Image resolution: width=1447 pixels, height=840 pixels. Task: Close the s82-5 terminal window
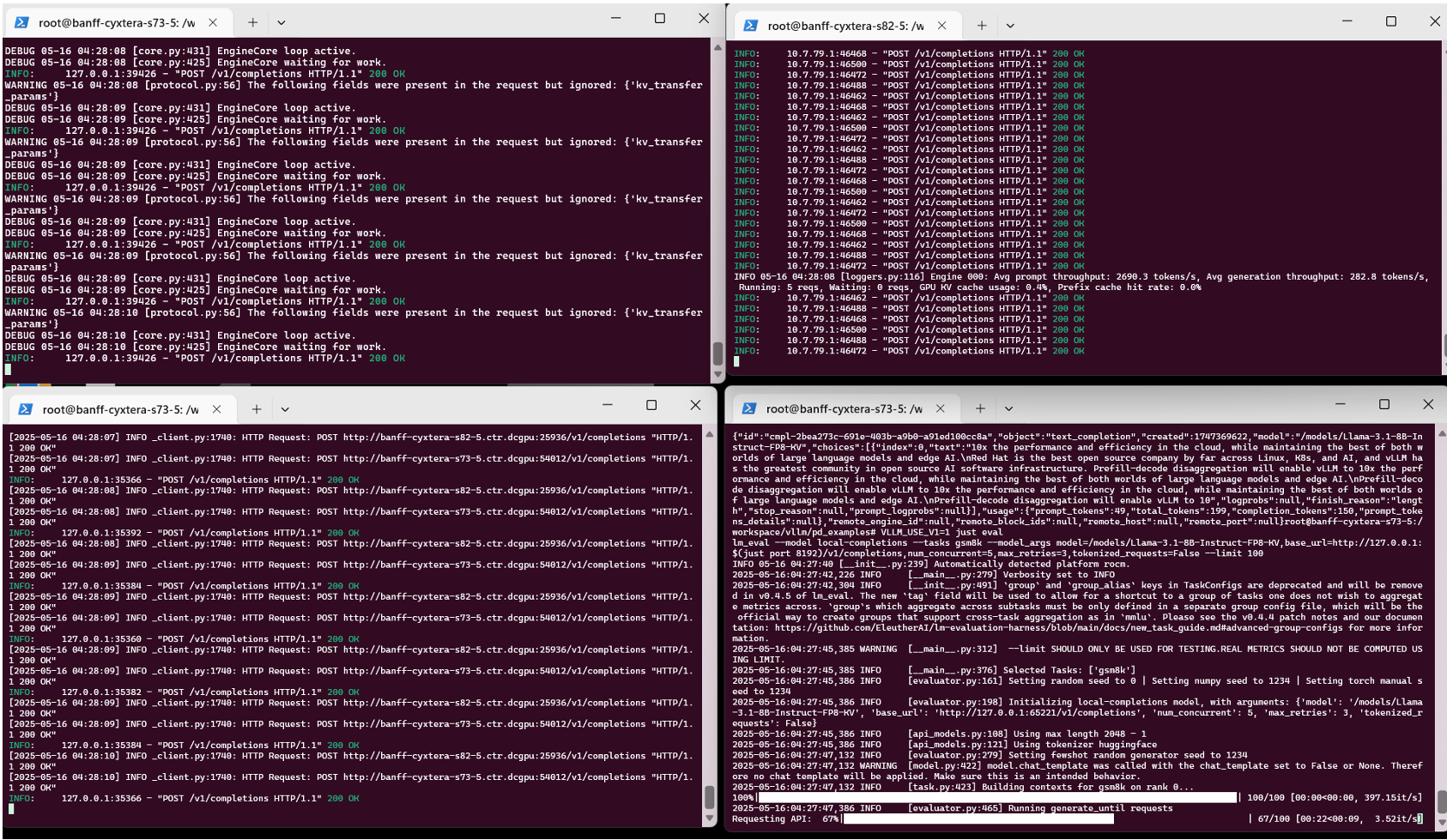coord(1434,21)
